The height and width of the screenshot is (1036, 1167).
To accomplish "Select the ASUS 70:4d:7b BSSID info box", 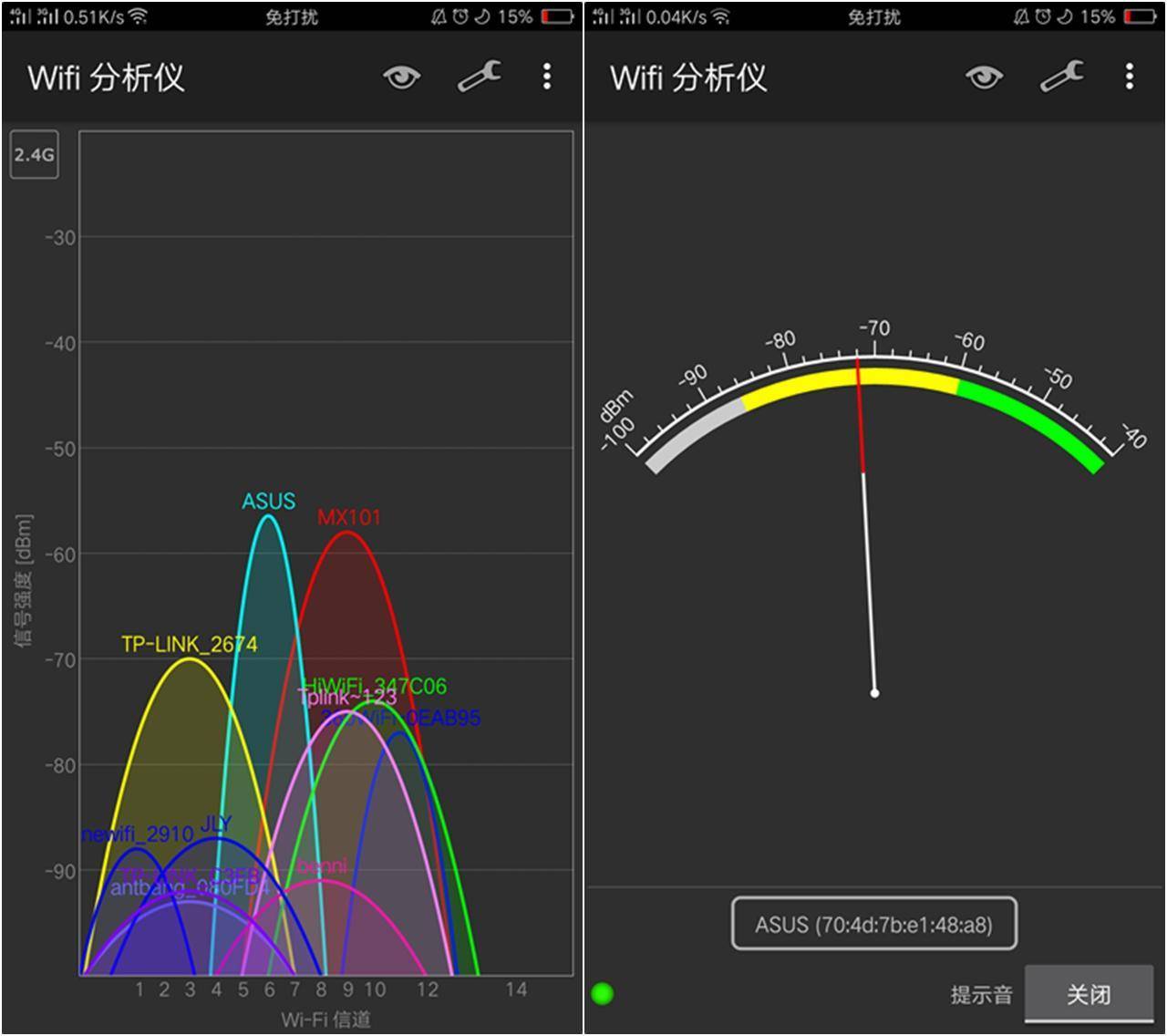I will 873,924.
